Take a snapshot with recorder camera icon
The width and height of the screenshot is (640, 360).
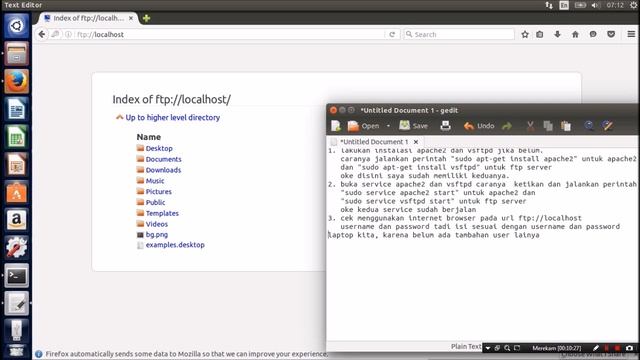629,348
